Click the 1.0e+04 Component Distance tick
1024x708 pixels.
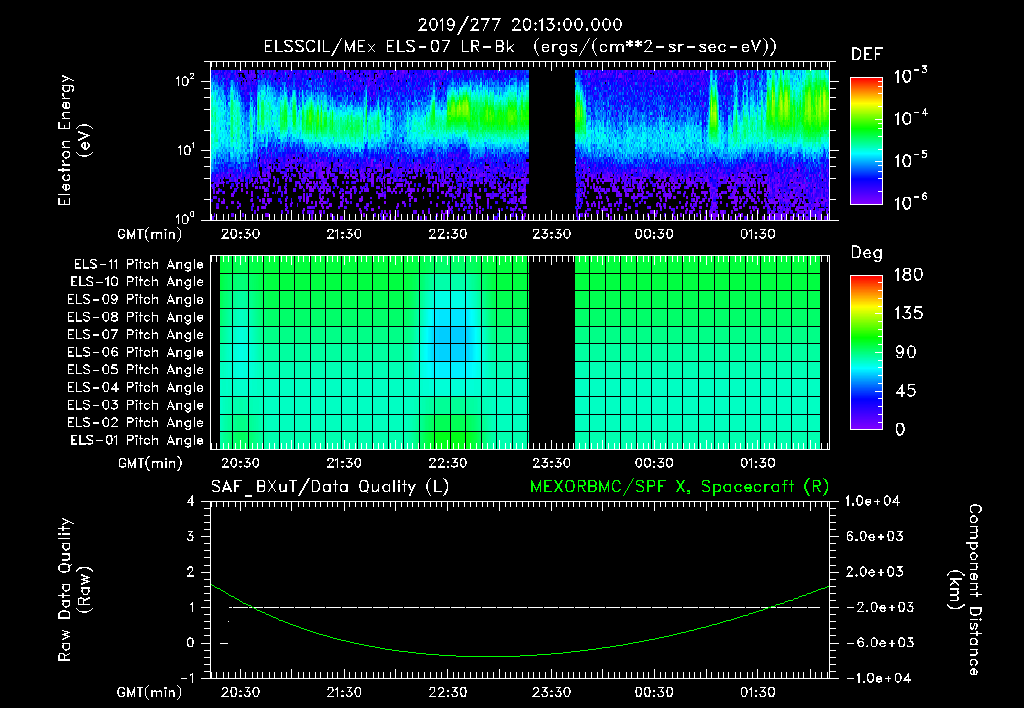point(872,502)
